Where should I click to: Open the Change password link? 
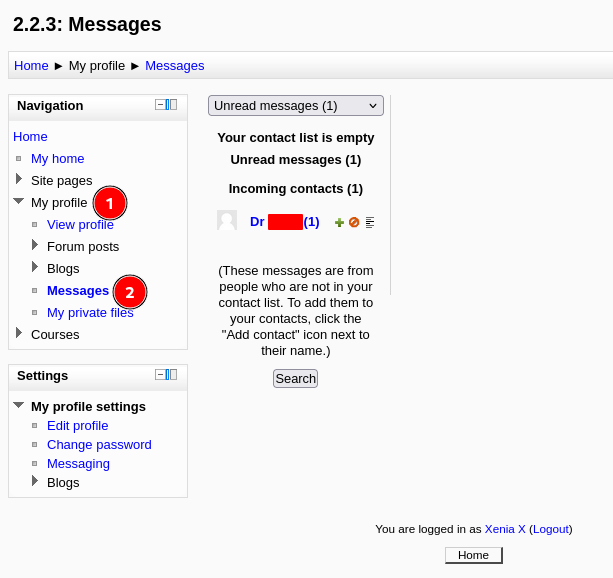(99, 445)
